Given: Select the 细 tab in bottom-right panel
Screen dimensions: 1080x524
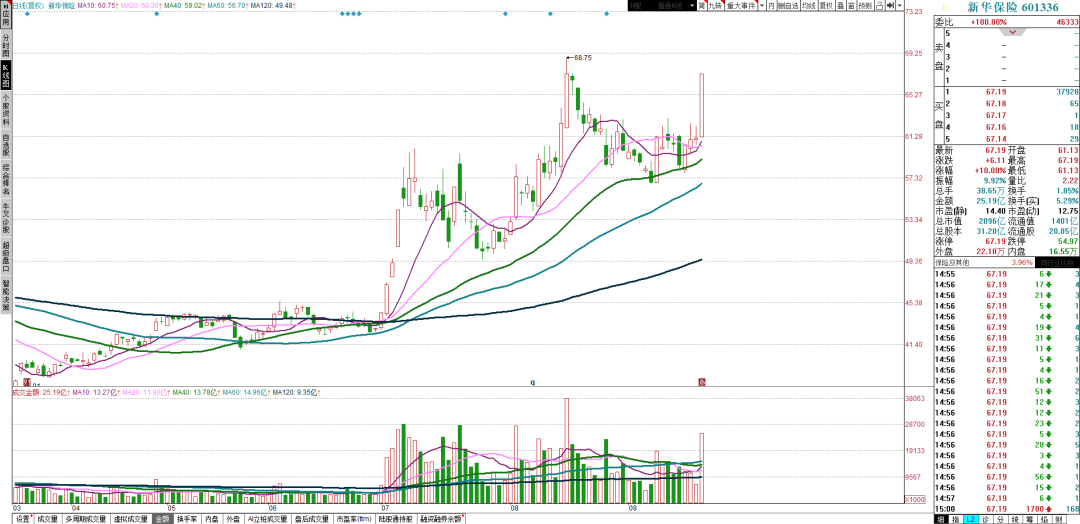Looking at the screenshot, I should [941, 519].
